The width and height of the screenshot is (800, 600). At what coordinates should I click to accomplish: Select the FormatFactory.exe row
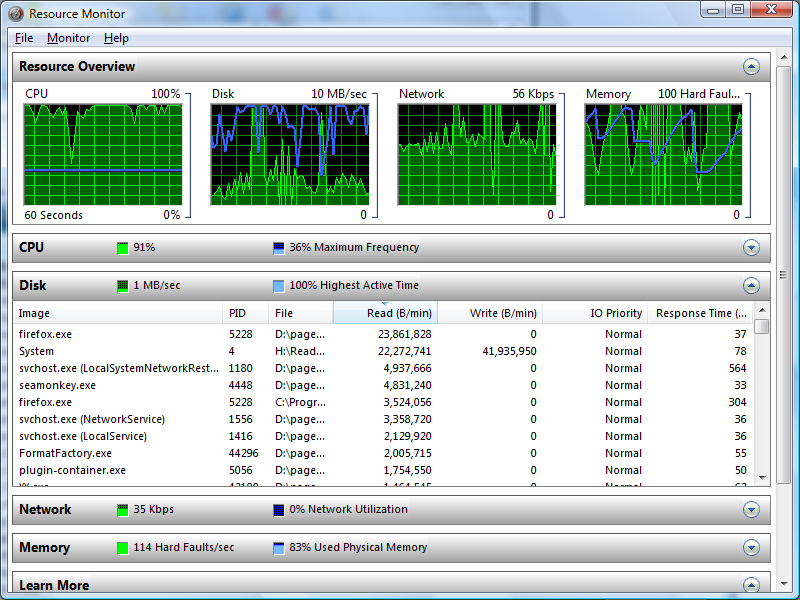(383, 453)
